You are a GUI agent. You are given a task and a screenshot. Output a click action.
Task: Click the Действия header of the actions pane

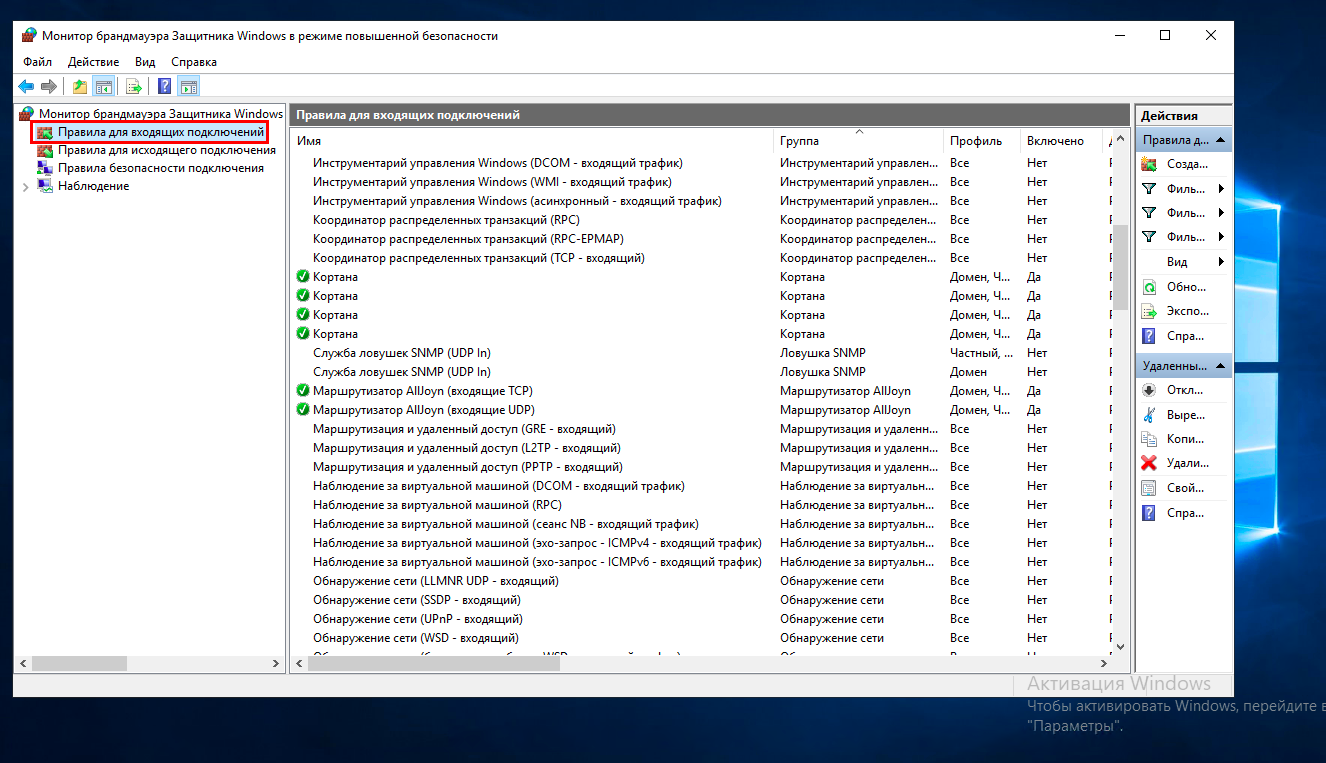coord(1184,115)
